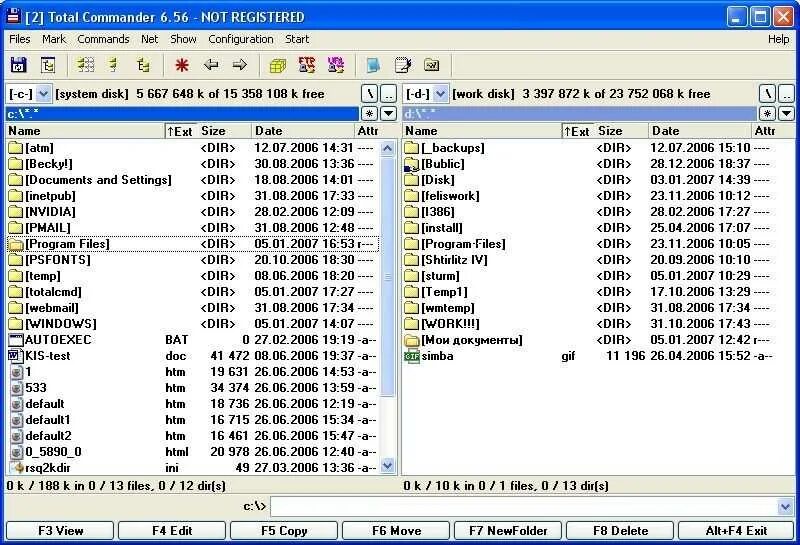Open the Net menu

coord(149,39)
